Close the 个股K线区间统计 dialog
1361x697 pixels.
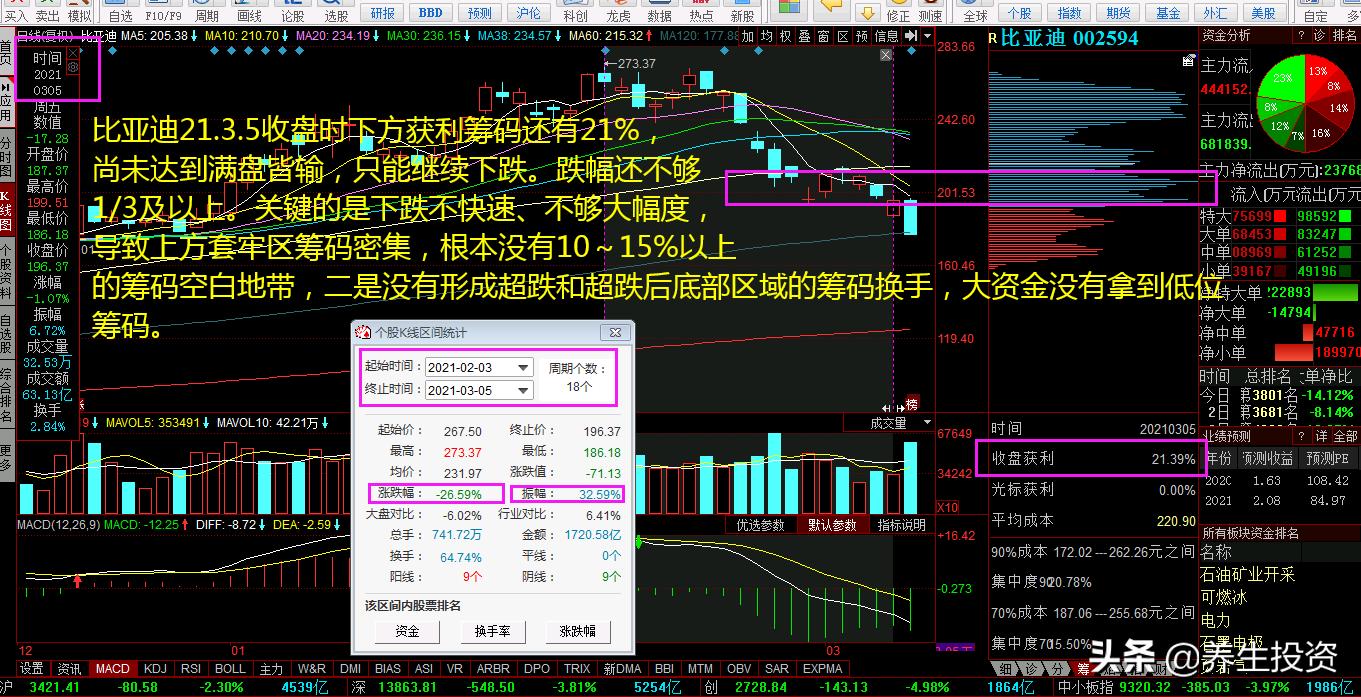click(x=615, y=332)
